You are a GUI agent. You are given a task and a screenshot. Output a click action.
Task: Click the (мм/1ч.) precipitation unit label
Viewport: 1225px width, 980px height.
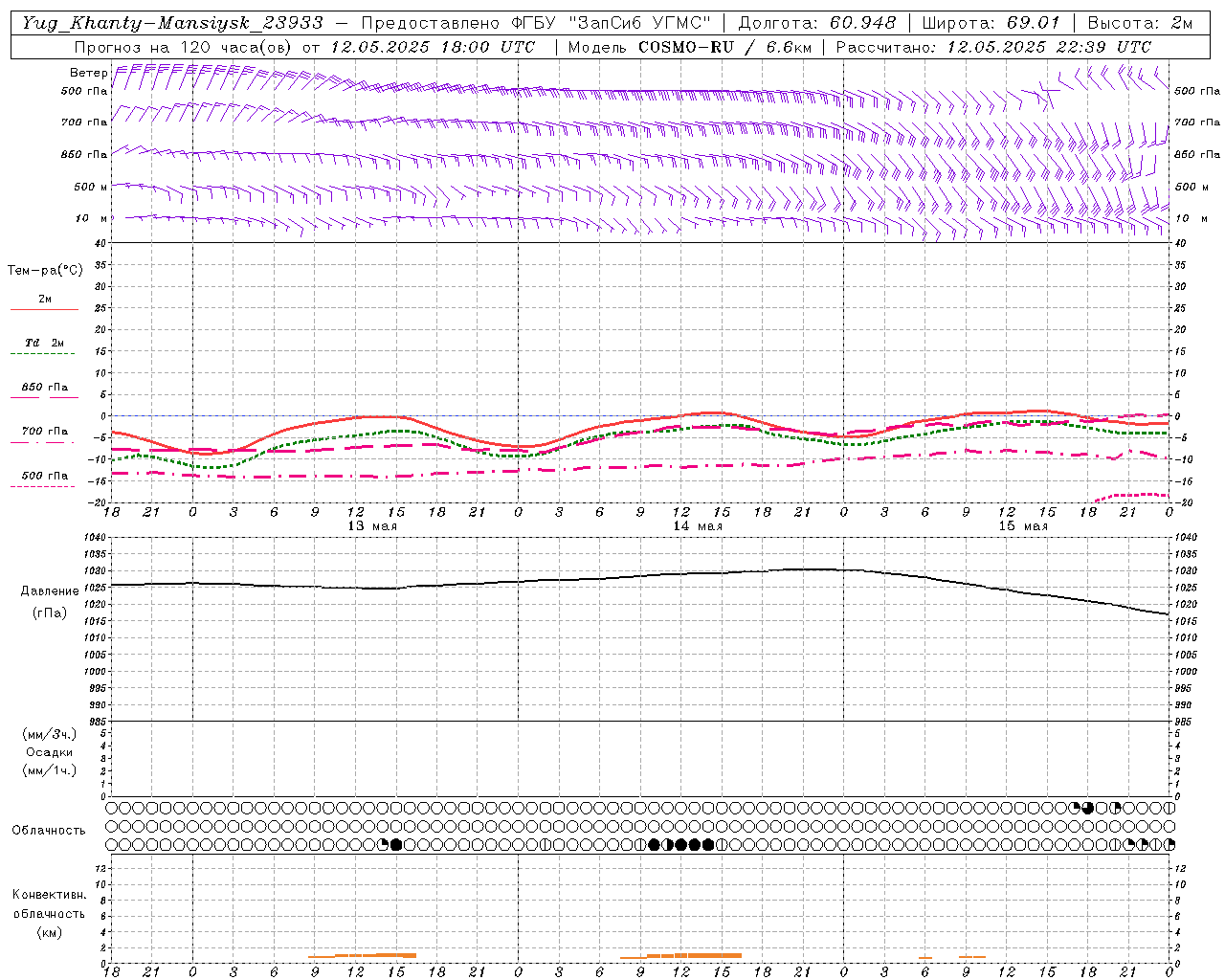[50, 770]
